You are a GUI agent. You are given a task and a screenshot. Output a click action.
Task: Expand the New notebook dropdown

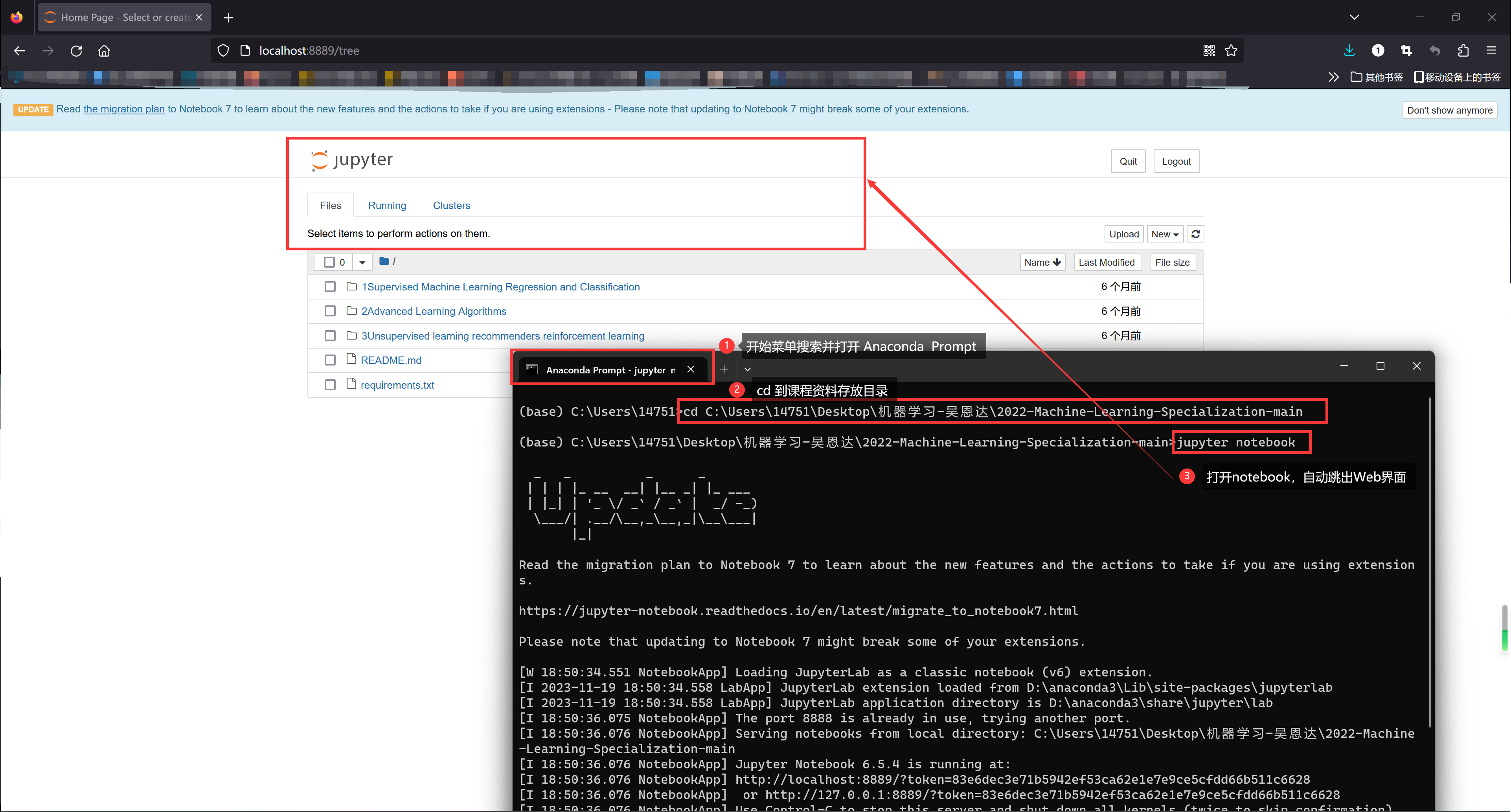[1165, 234]
